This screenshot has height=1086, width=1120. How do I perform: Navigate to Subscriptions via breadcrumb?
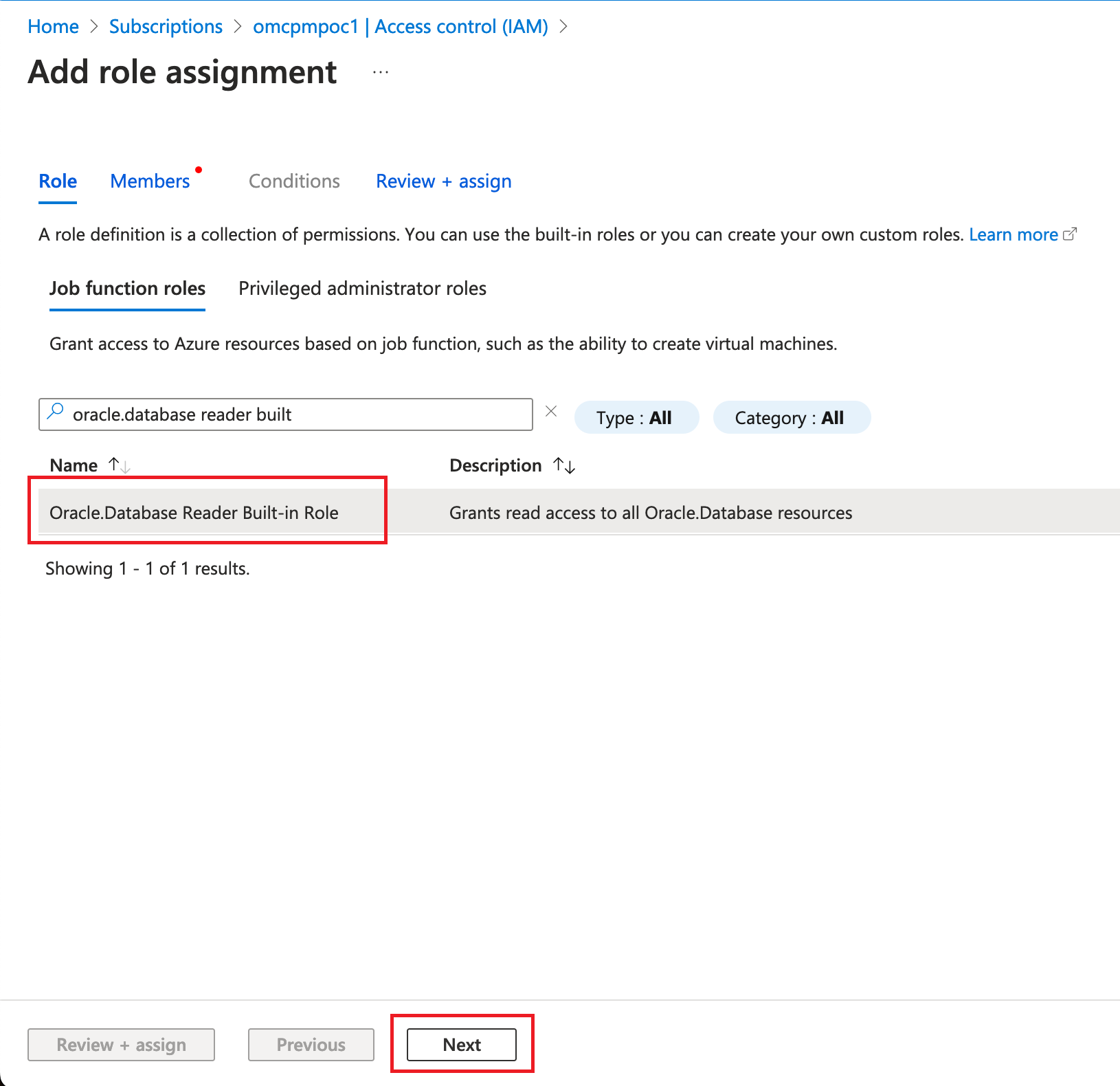166,26
